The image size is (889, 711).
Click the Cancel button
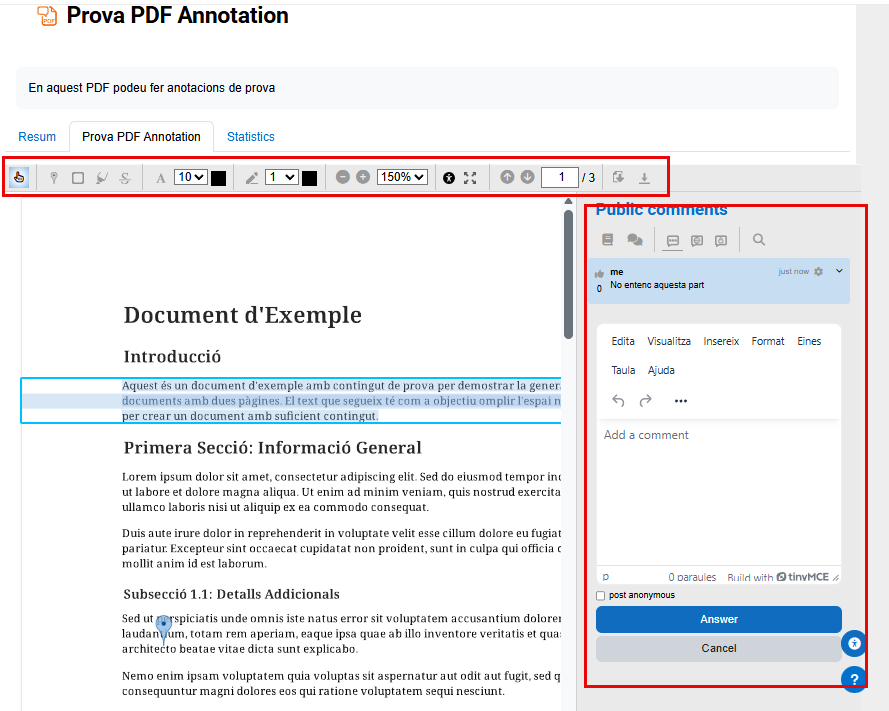coord(718,648)
